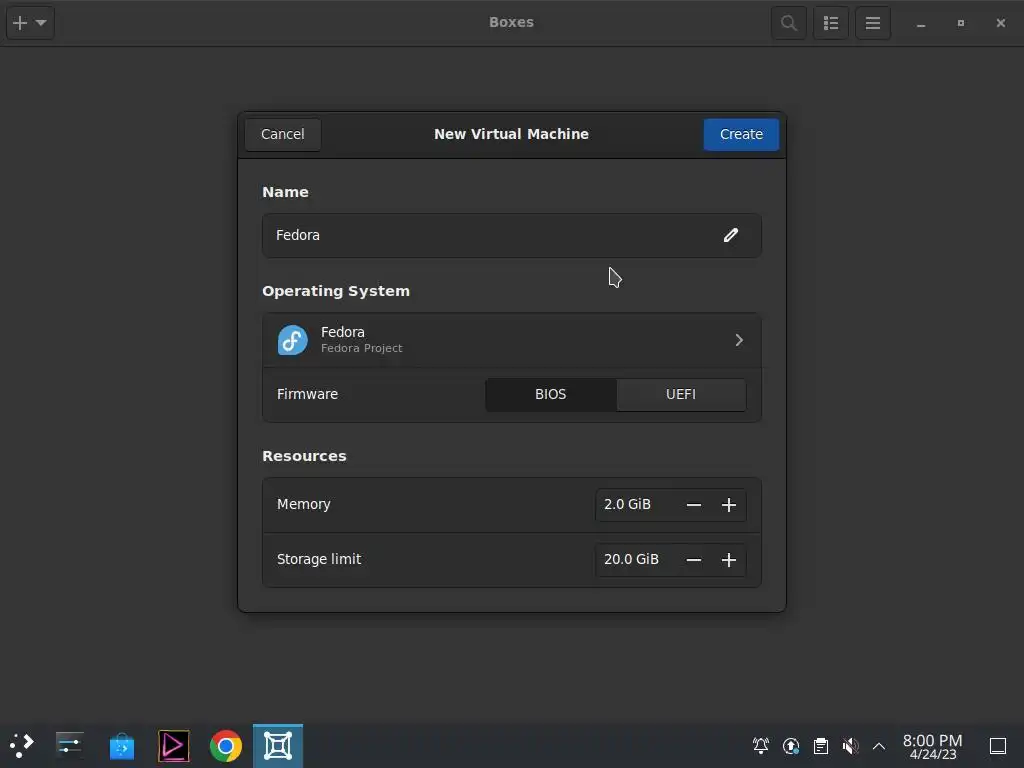Open the search icon in Boxes header

[789, 23]
